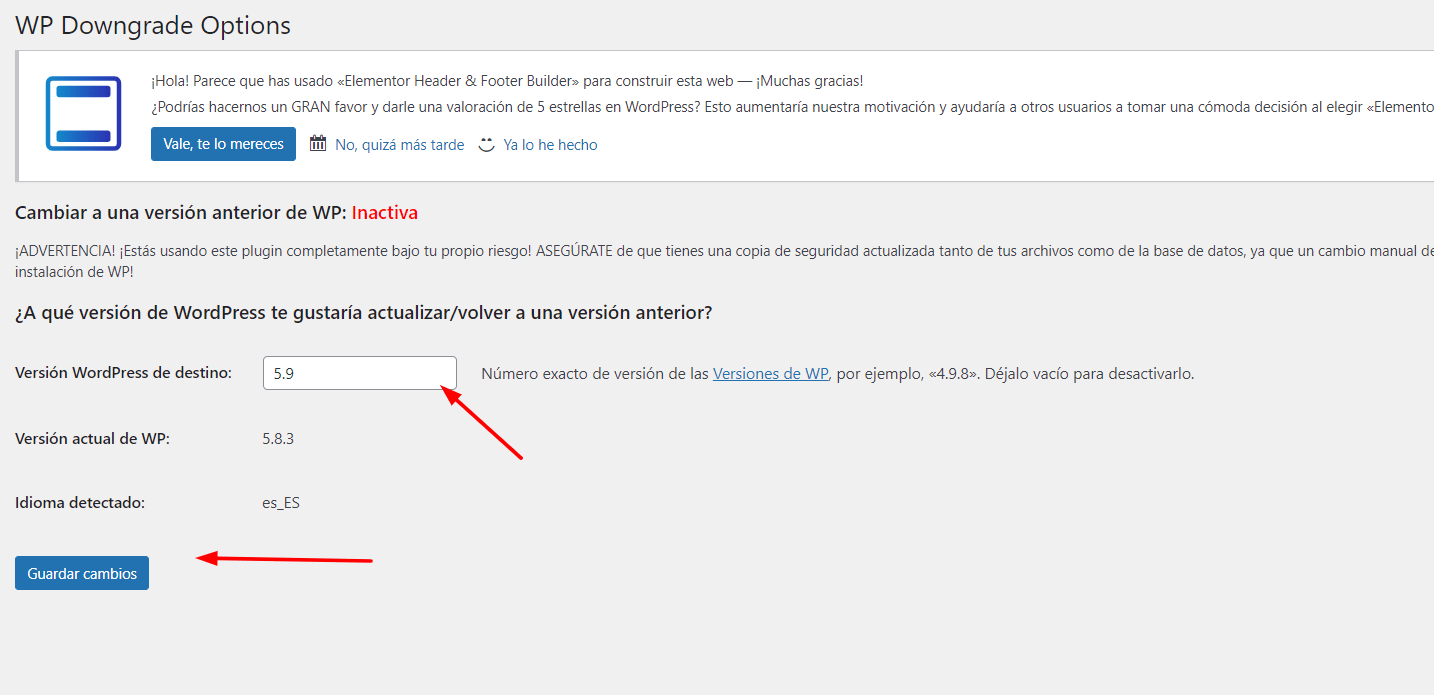Image resolution: width=1434 pixels, height=695 pixels.
Task: Click the '¿A qué versión de WordPress...' heading
Action: (x=364, y=313)
